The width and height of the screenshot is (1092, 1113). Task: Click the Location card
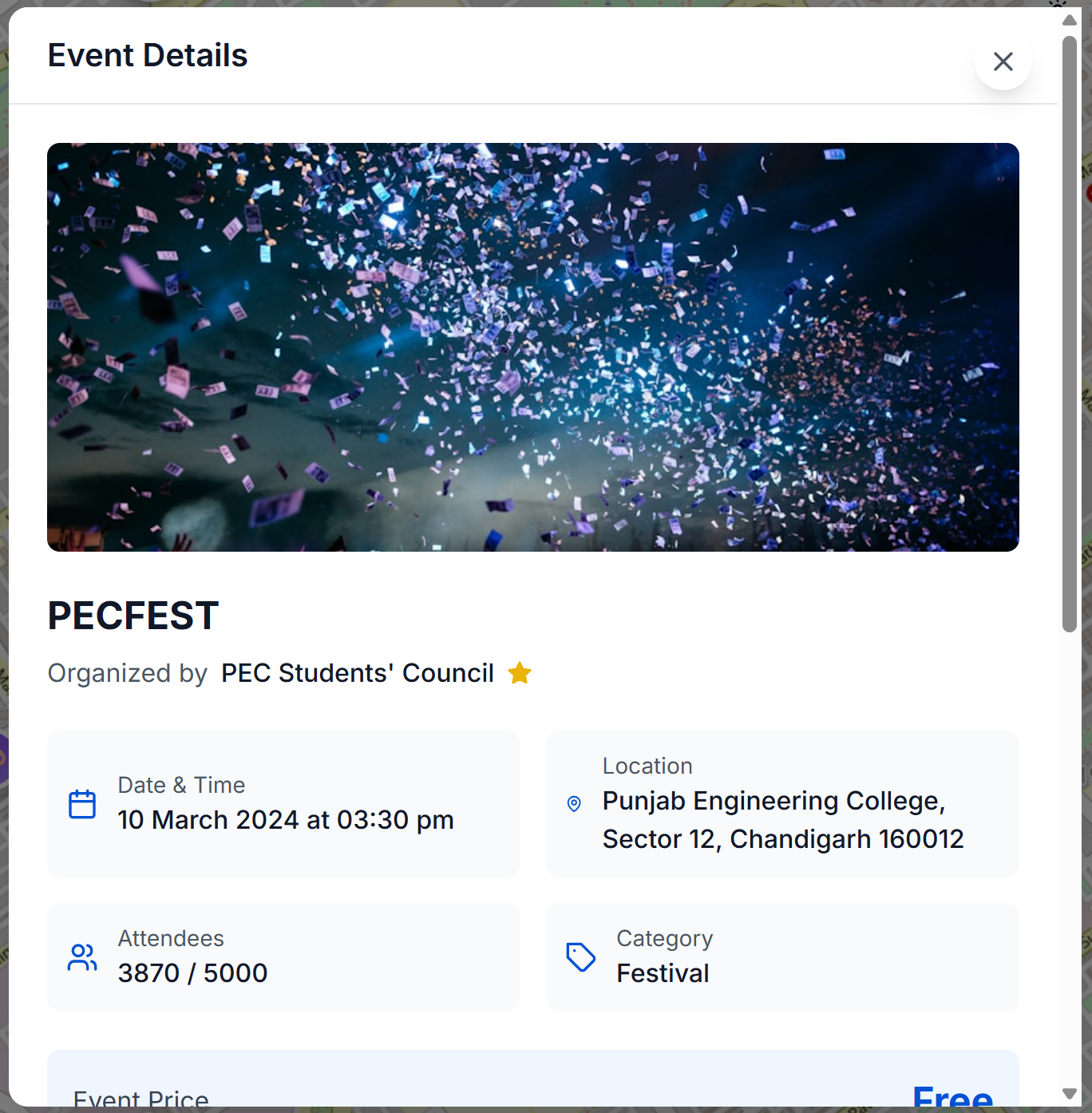click(782, 804)
